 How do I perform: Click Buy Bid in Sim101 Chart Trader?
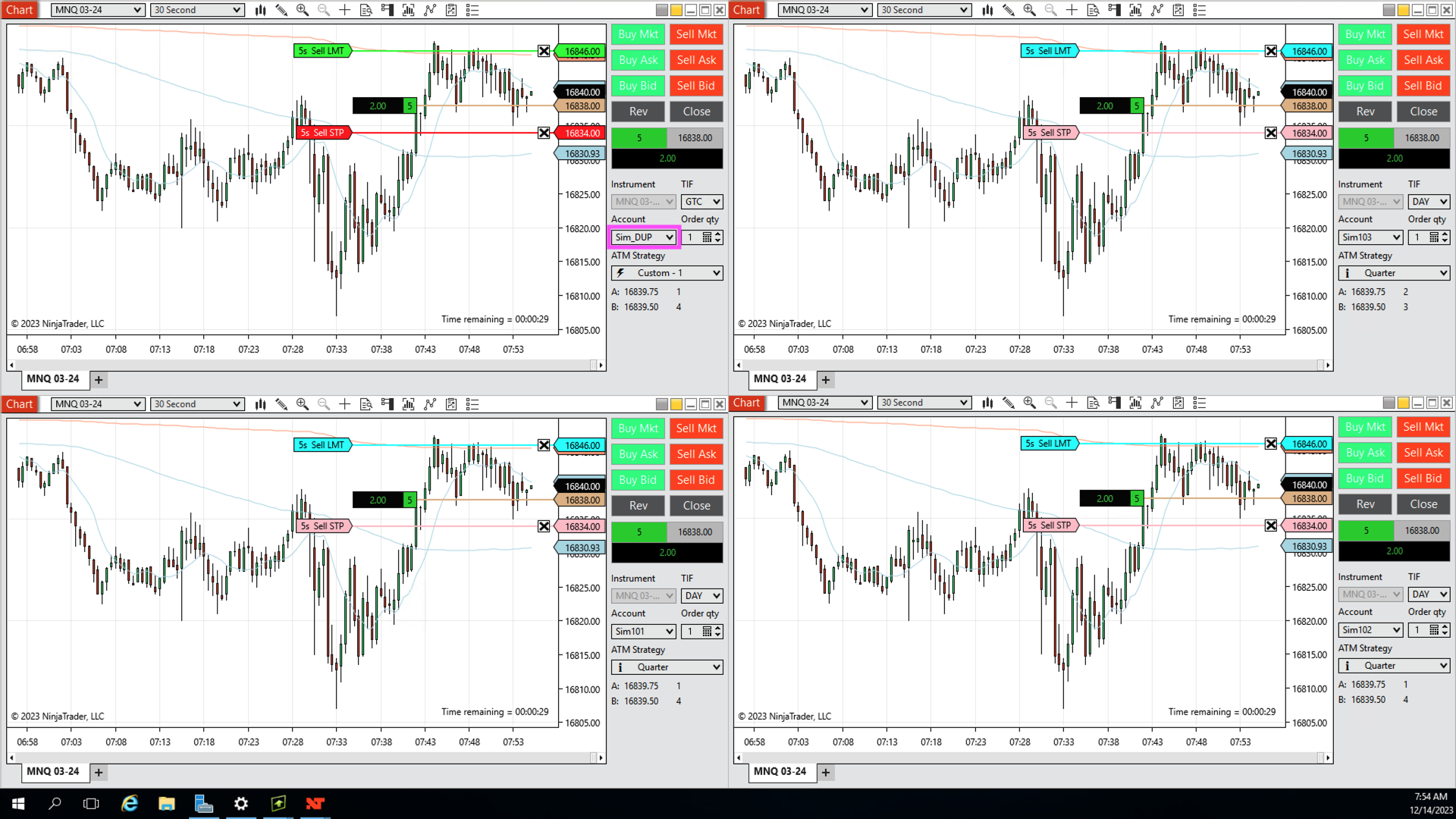(x=639, y=480)
